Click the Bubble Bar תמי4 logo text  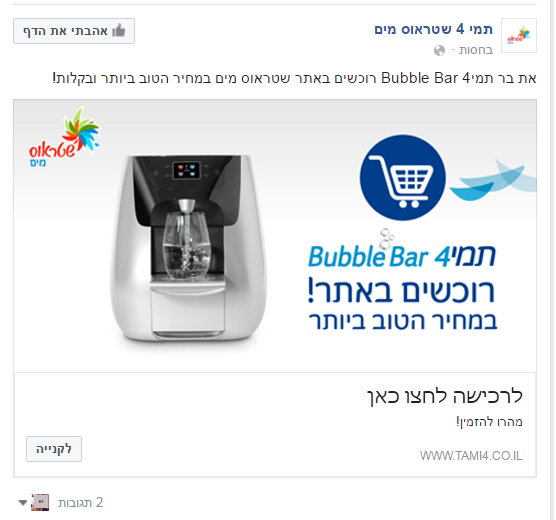(402, 254)
